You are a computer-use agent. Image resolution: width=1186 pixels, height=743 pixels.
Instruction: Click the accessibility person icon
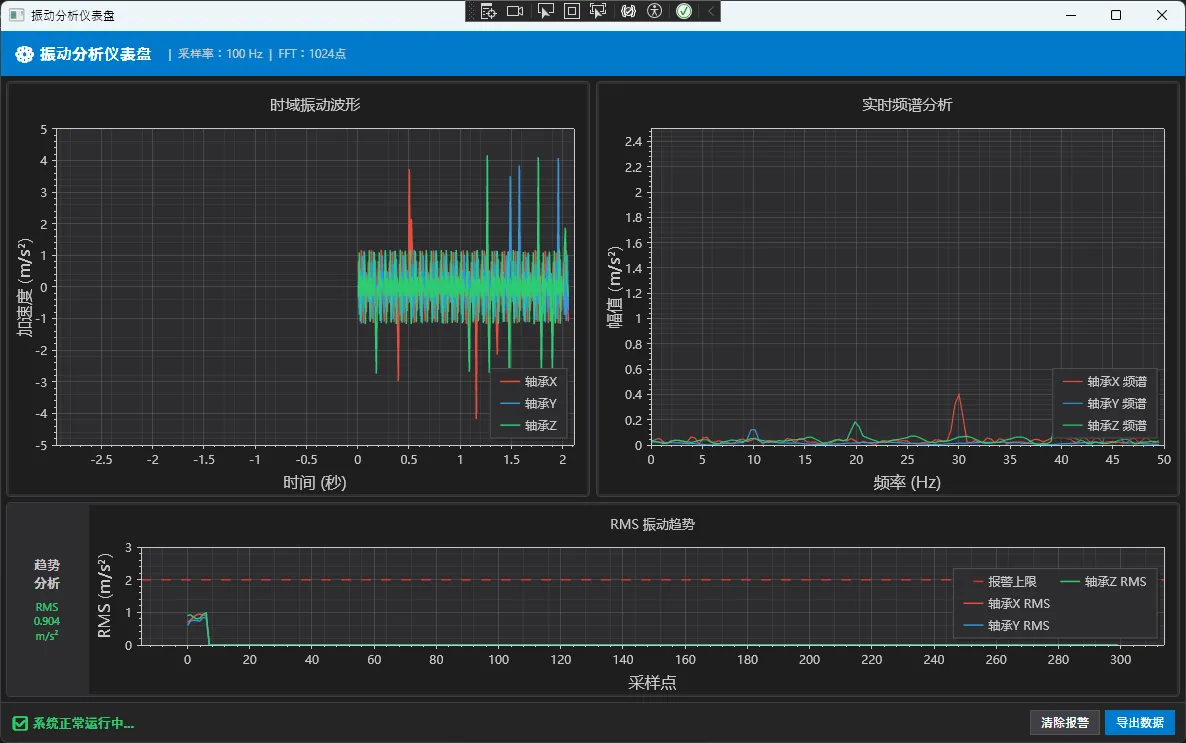(x=655, y=11)
